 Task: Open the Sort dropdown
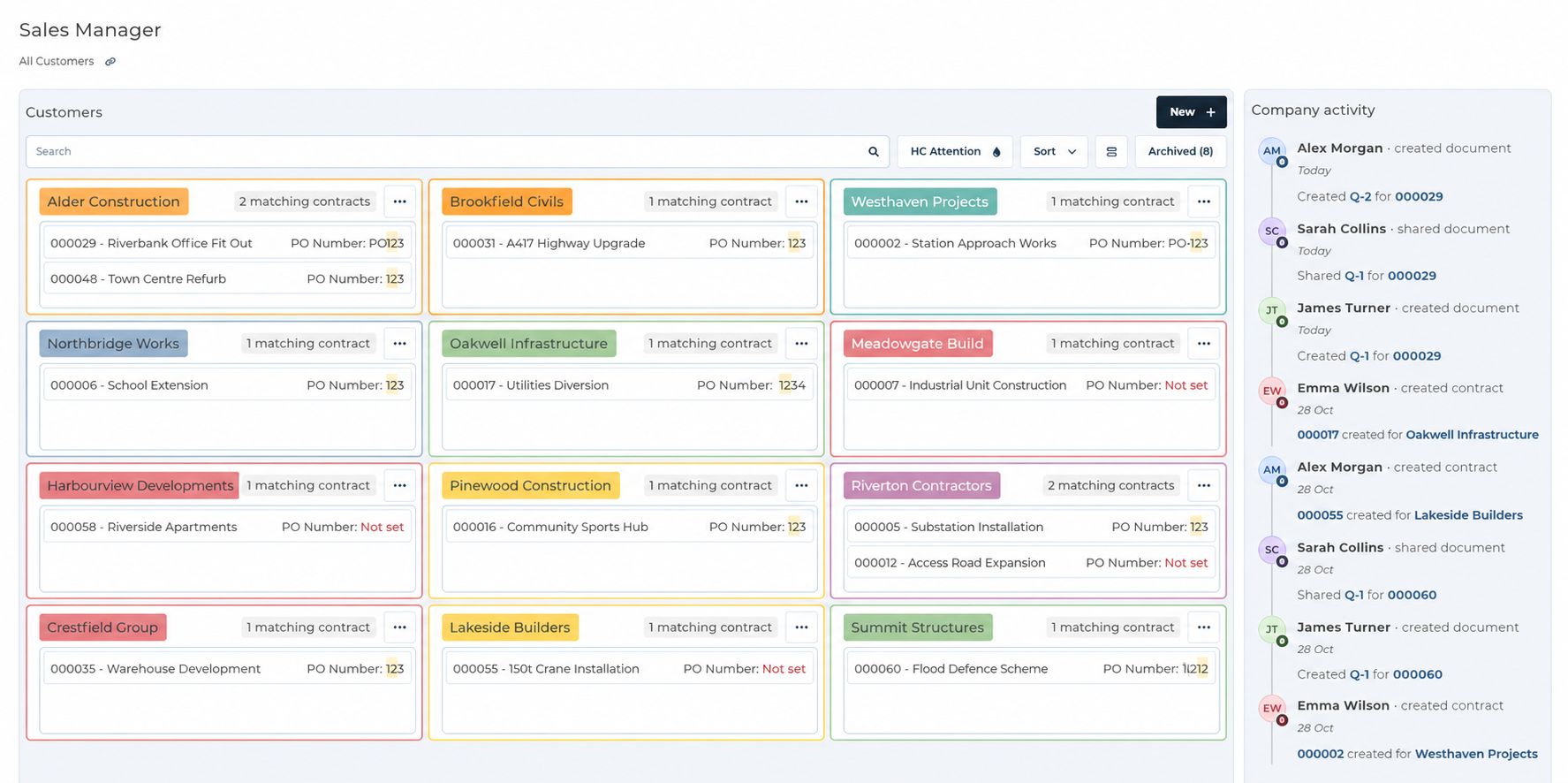coord(1054,152)
